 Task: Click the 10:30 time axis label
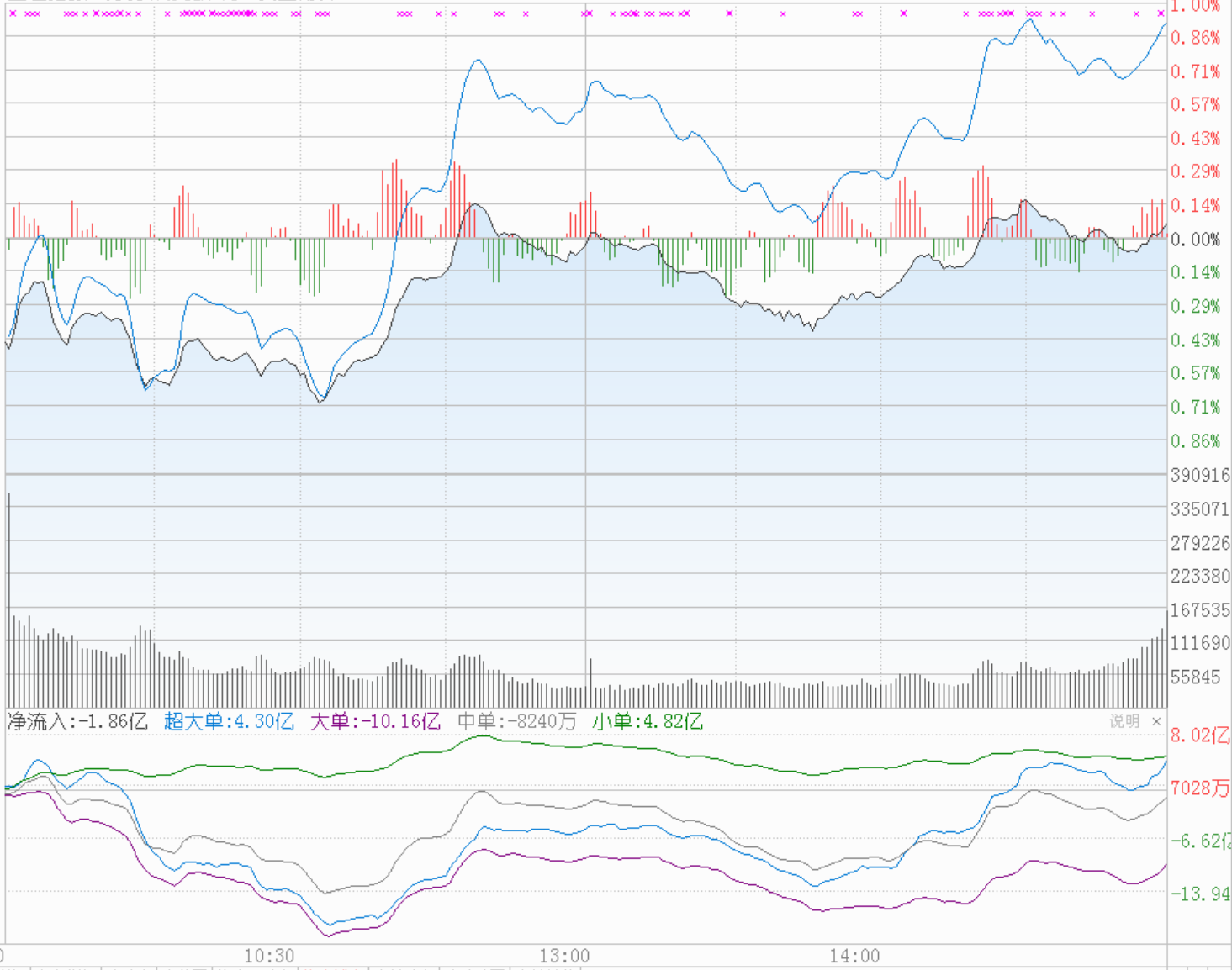tap(269, 956)
